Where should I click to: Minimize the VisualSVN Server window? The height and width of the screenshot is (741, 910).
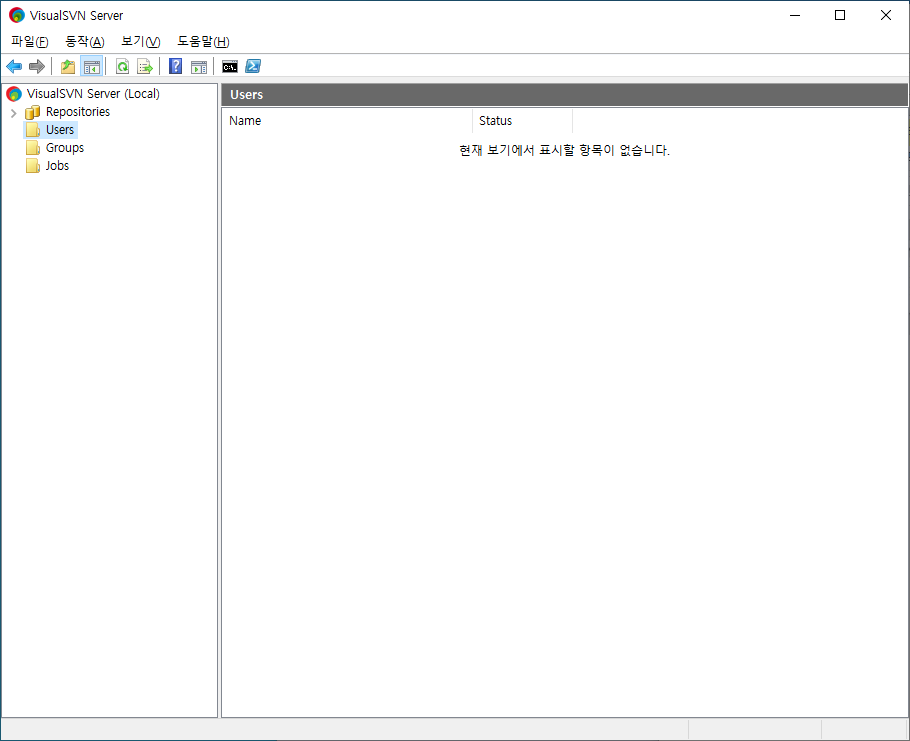pyautogui.click(x=795, y=15)
